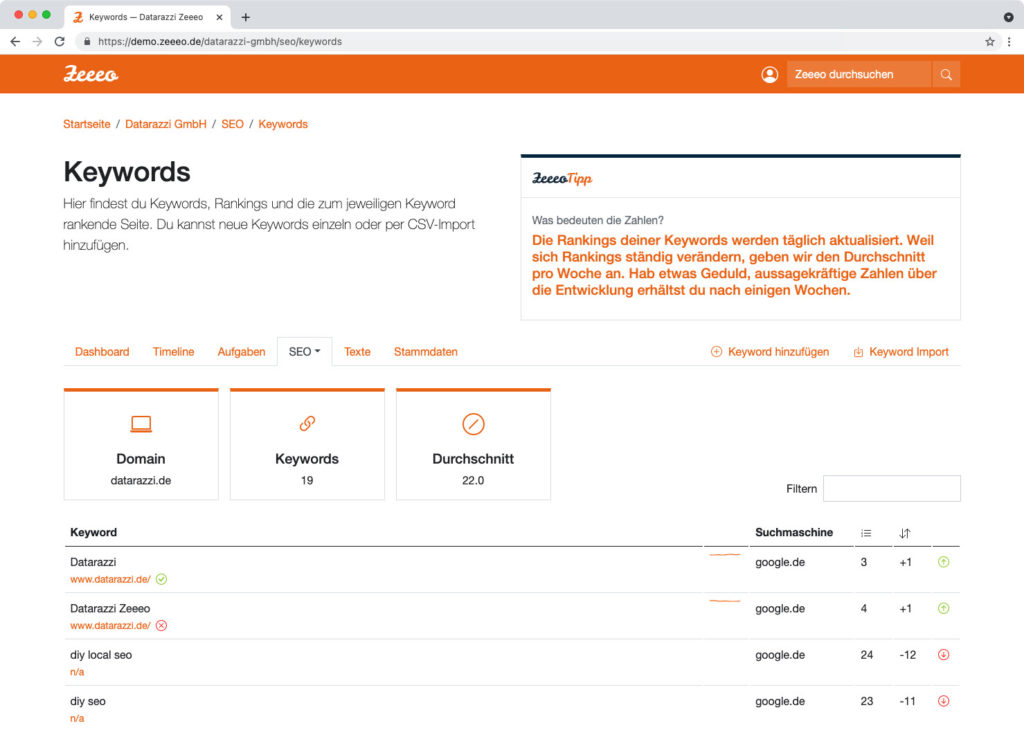
Task: Click the ZeeeoTipp heading logo
Action: 562,178
